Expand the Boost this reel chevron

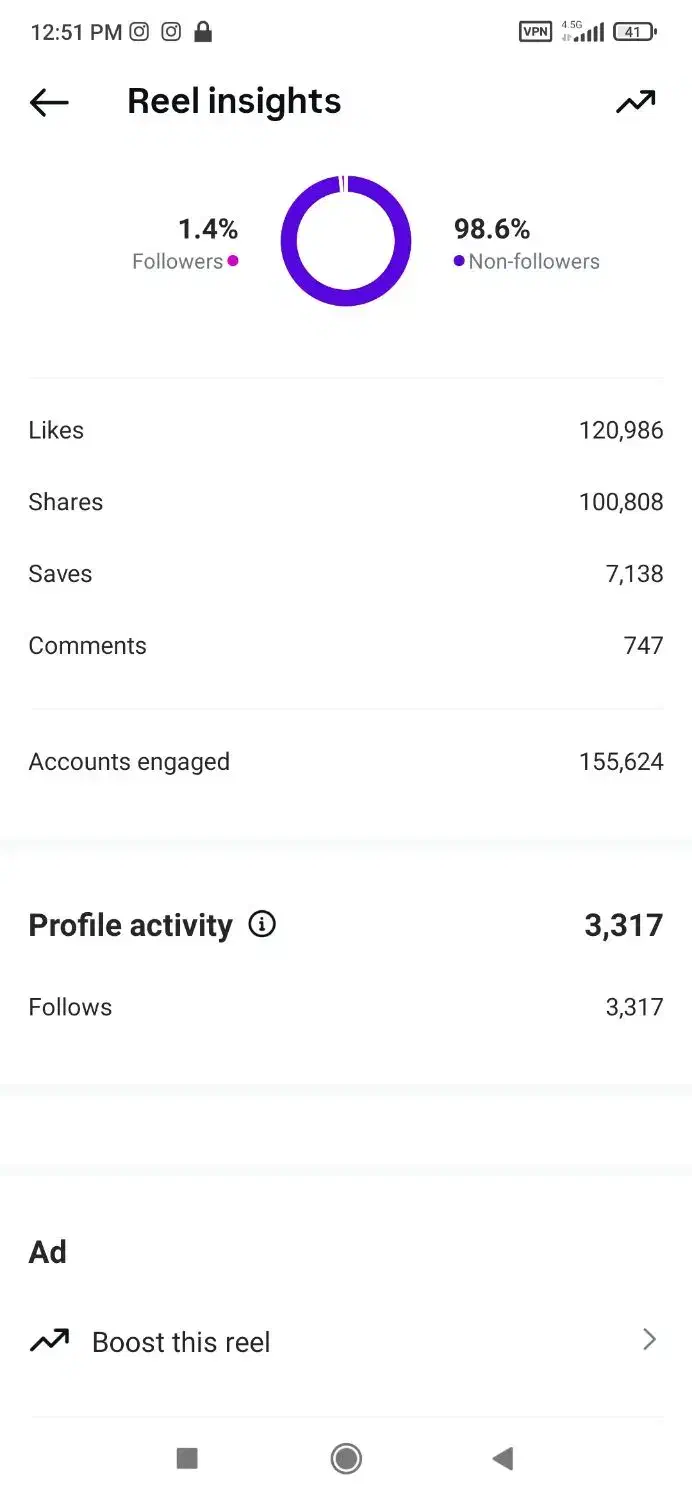coord(649,1340)
